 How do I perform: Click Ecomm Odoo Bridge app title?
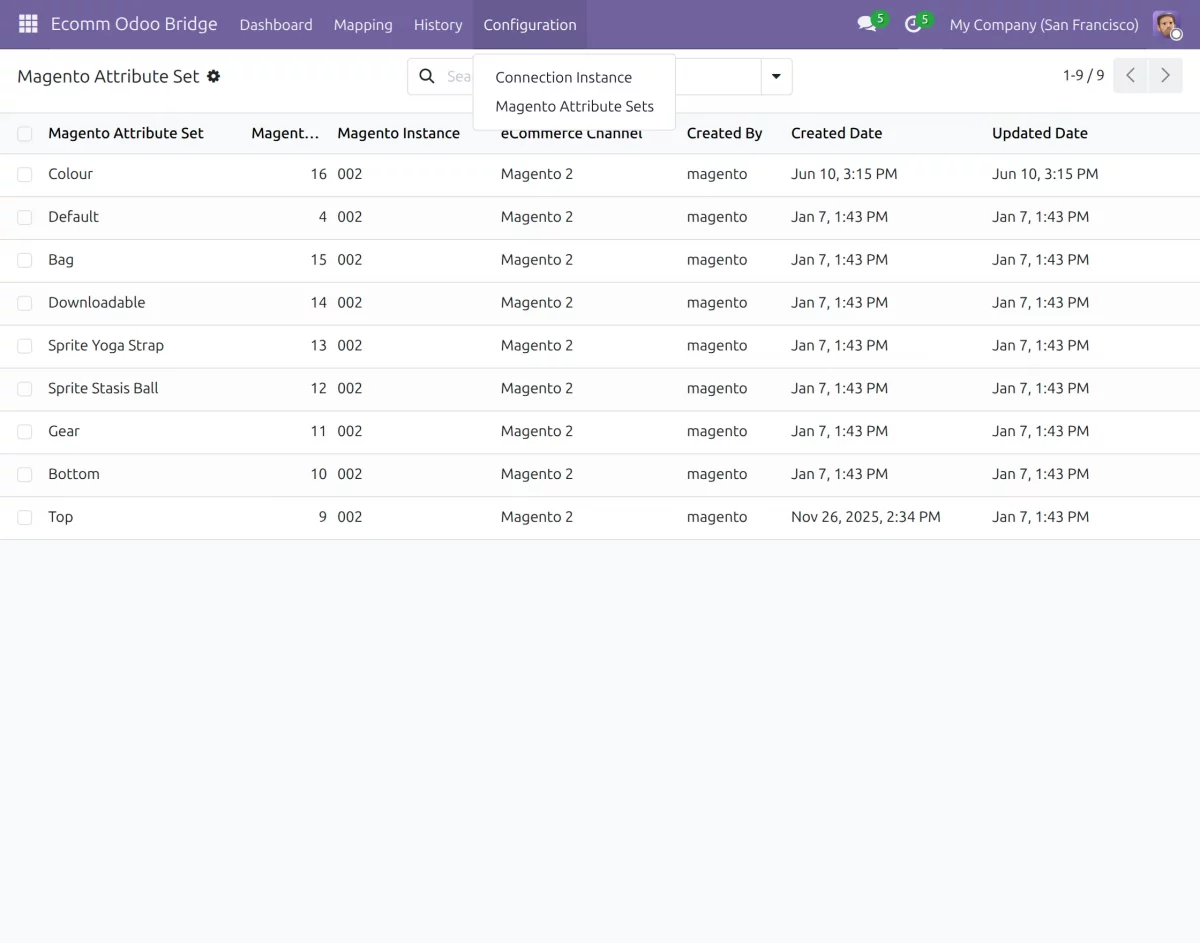[x=134, y=24]
